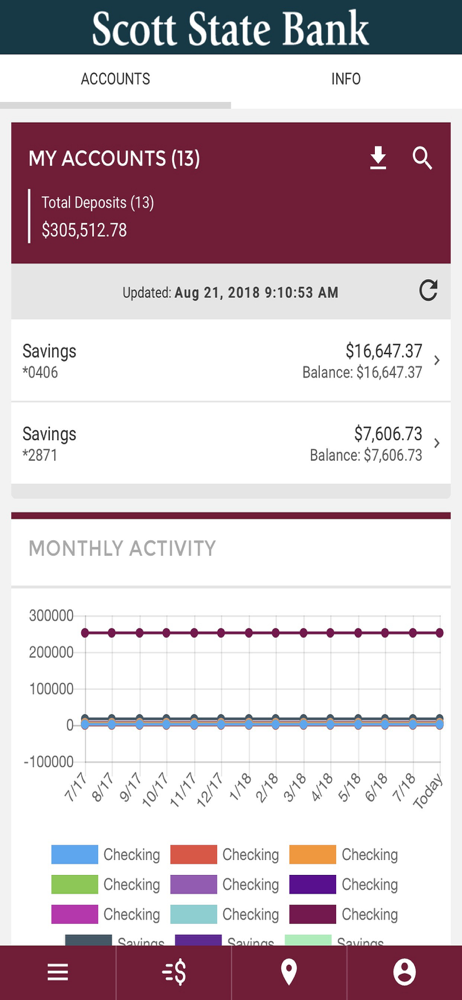
Task: Open the profile person icon
Action: pos(405,973)
